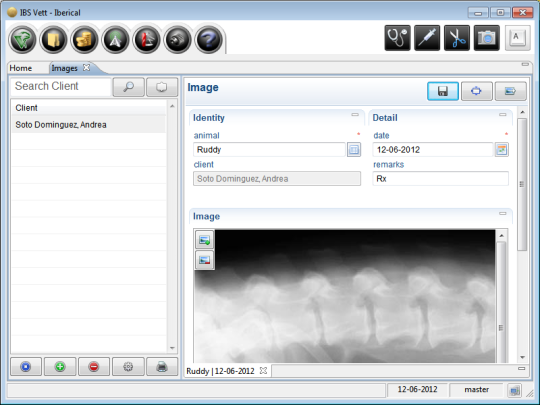Close the Images tab

(87, 68)
